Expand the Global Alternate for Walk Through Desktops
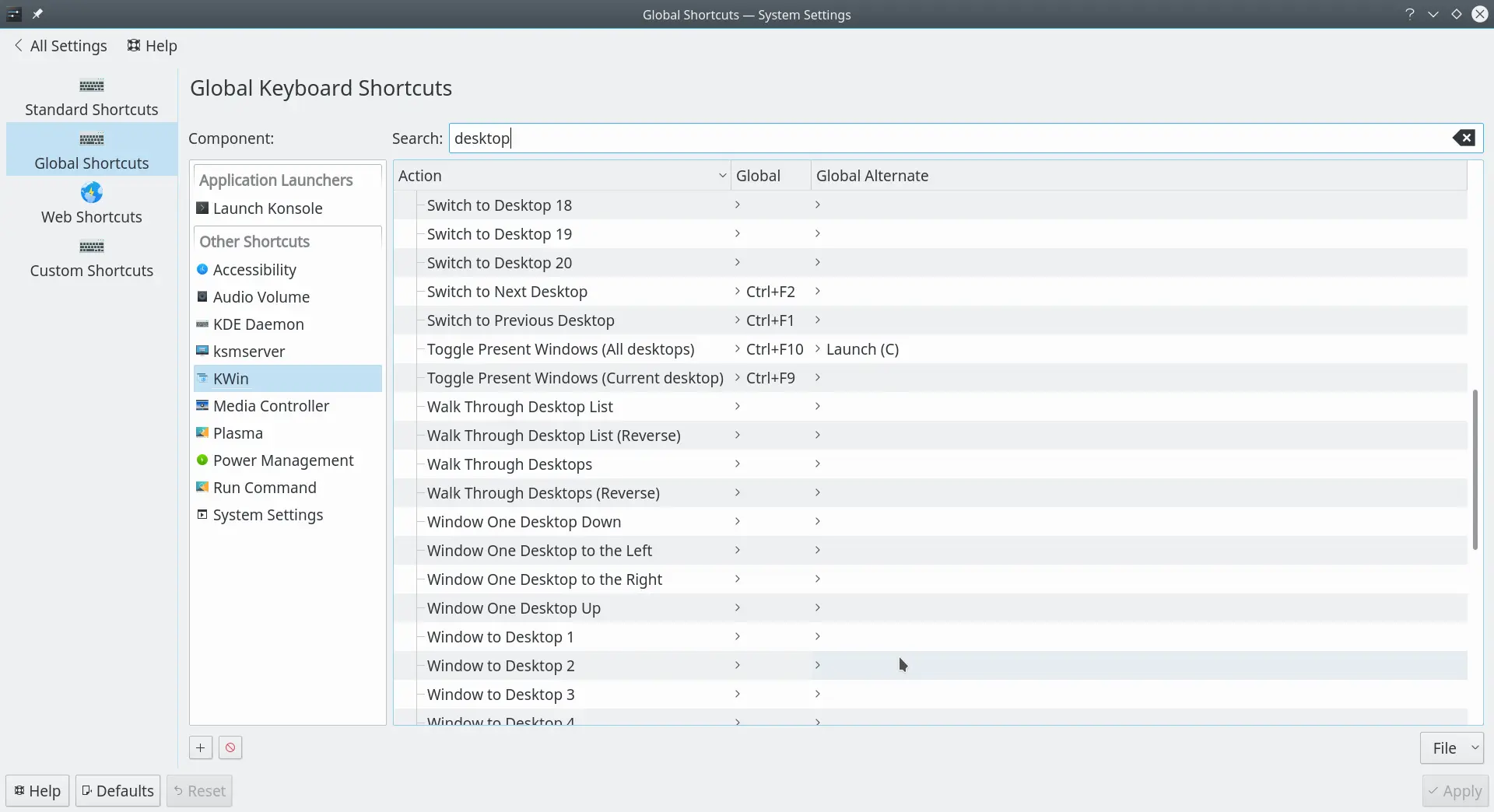Image resolution: width=1494 pixels, height=812 pixels. point(817,463)
